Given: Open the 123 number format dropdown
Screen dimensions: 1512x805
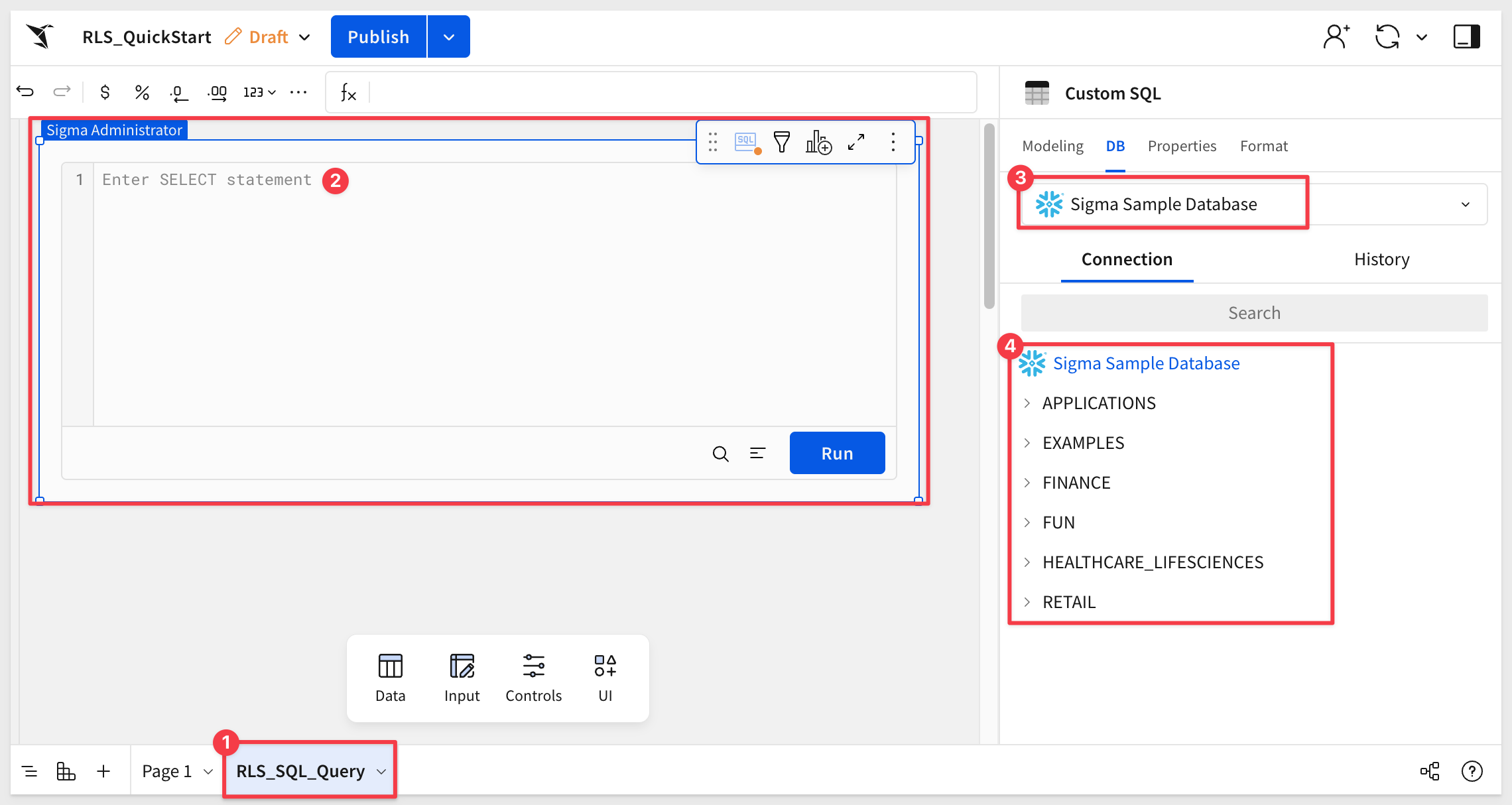Looking at the screenshot, I should pos(259,92).
